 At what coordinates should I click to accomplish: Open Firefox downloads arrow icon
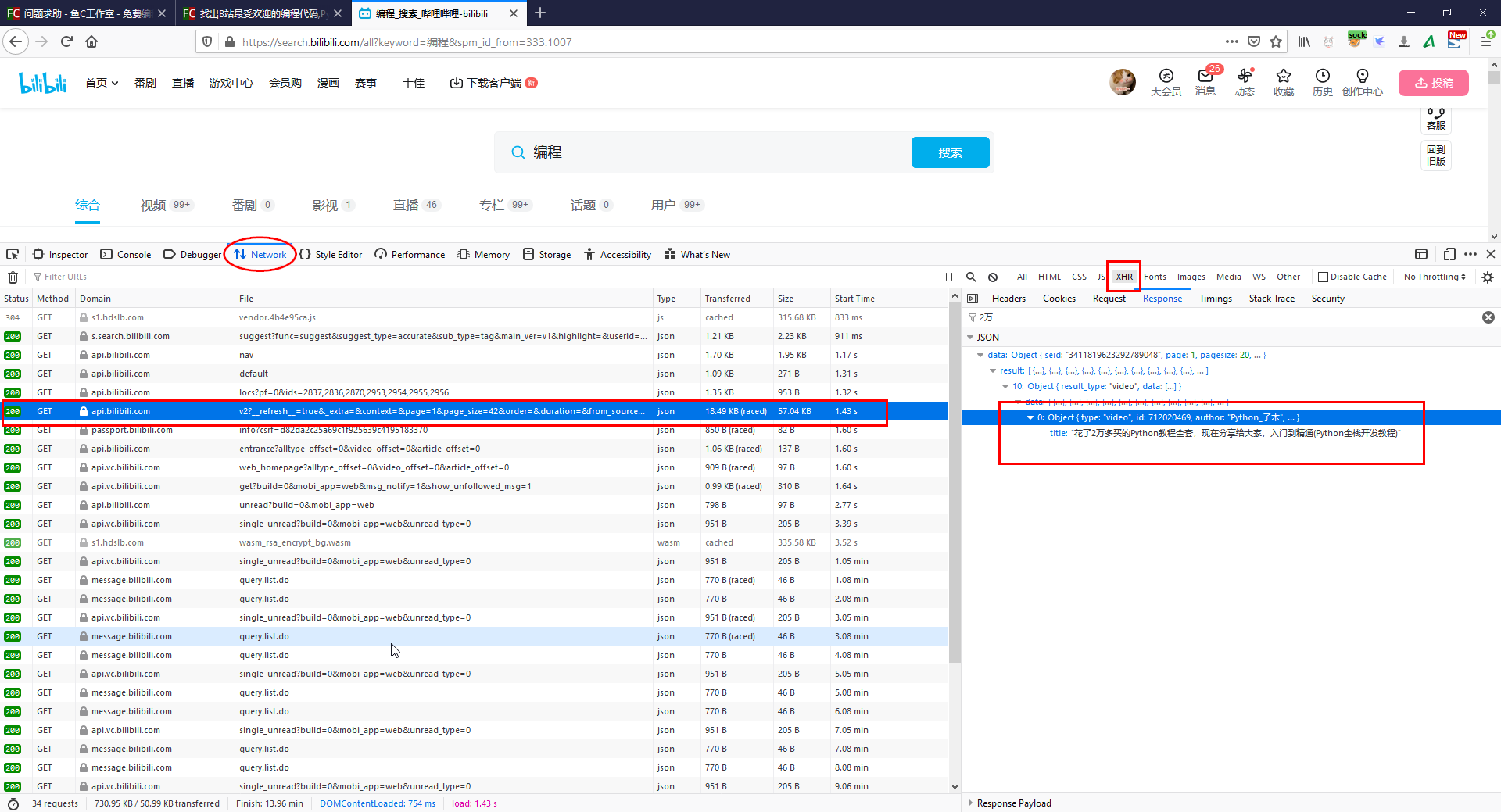[1404, 41]
